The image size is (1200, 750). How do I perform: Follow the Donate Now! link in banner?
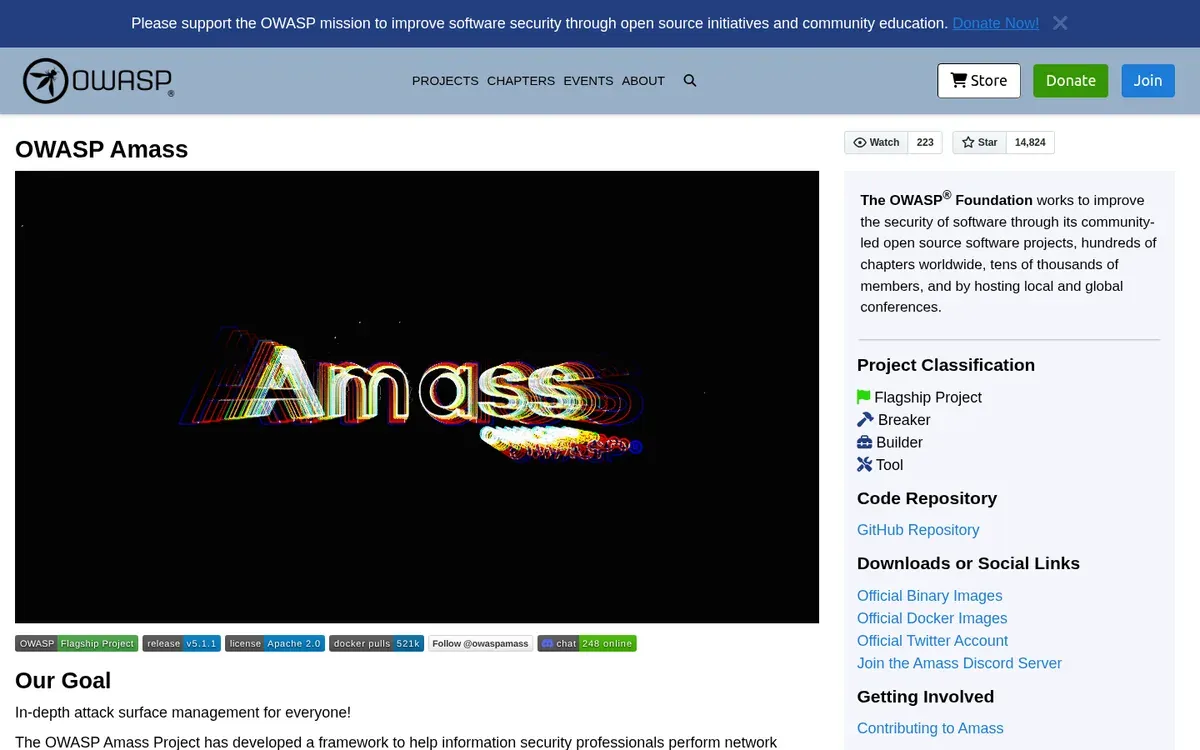coord(995,23)
